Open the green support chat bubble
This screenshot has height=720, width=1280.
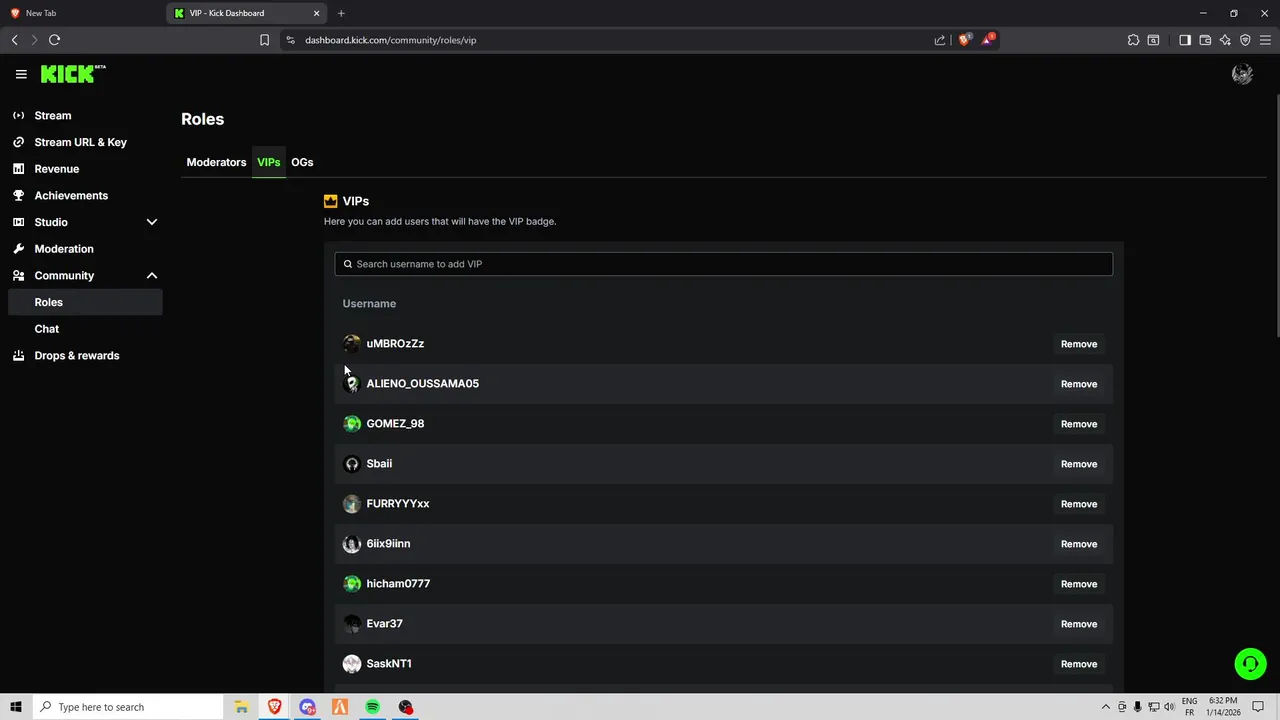click(1250, 664)
